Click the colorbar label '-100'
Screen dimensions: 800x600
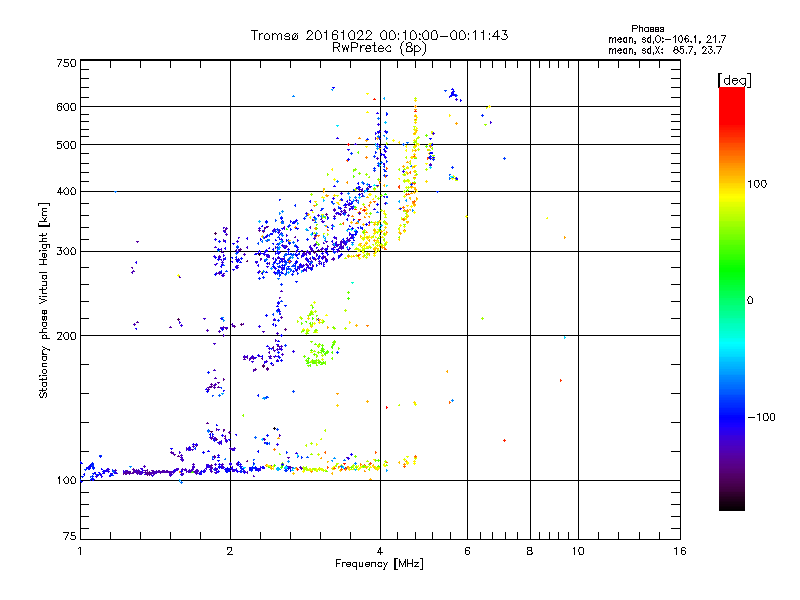[761, 417]
